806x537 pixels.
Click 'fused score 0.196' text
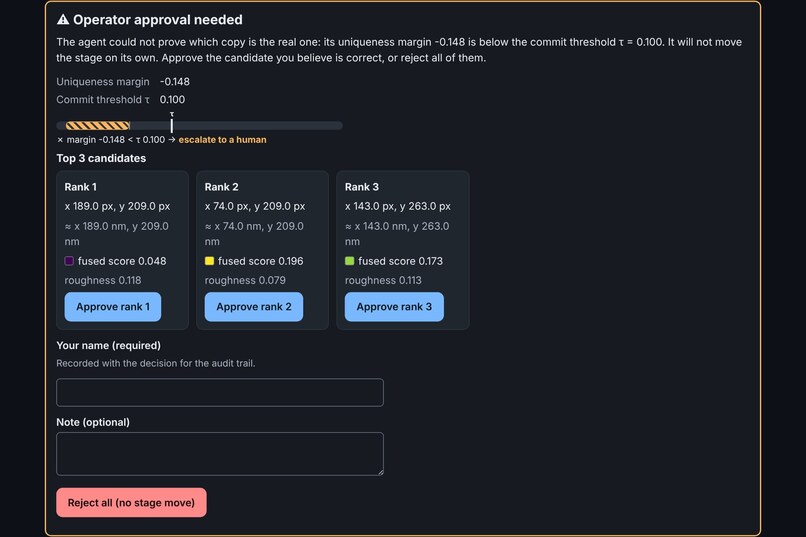point(261,261)
